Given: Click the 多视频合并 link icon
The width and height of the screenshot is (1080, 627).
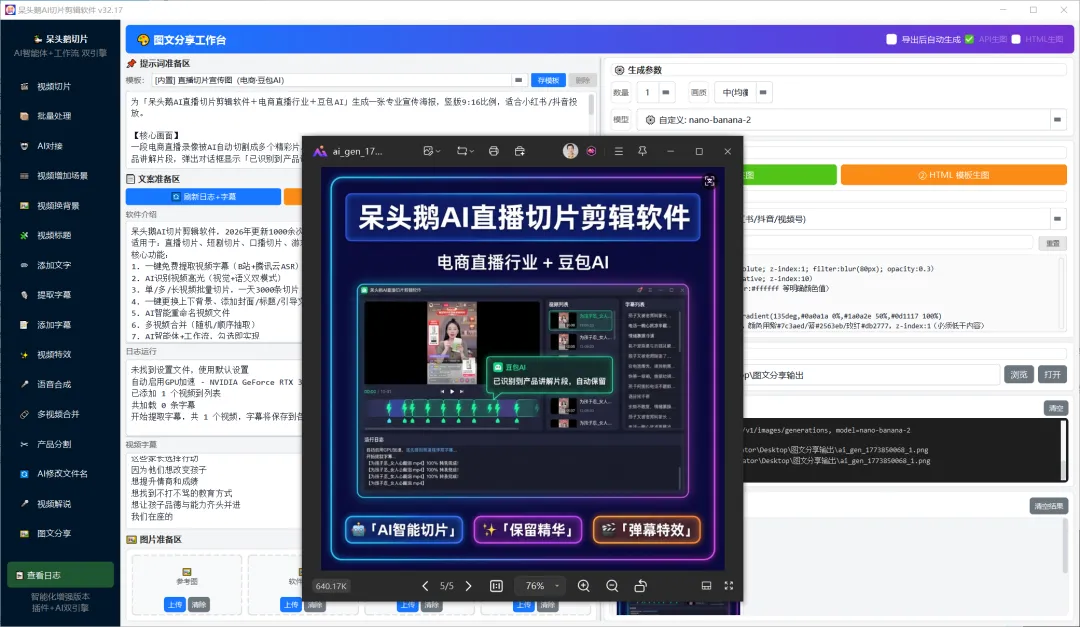Looking at the screenshot, I should click(x=24, y=414).
